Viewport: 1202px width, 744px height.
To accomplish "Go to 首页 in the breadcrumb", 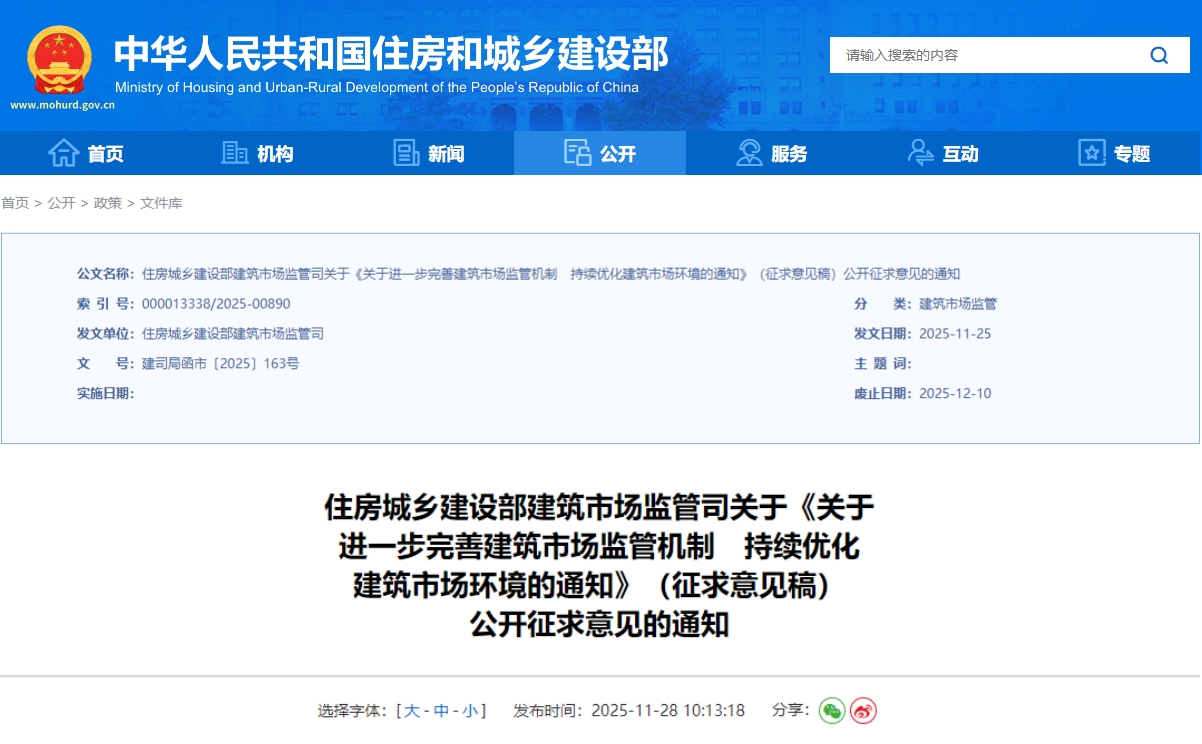I will pyautogui.click(x=15, y=203).
